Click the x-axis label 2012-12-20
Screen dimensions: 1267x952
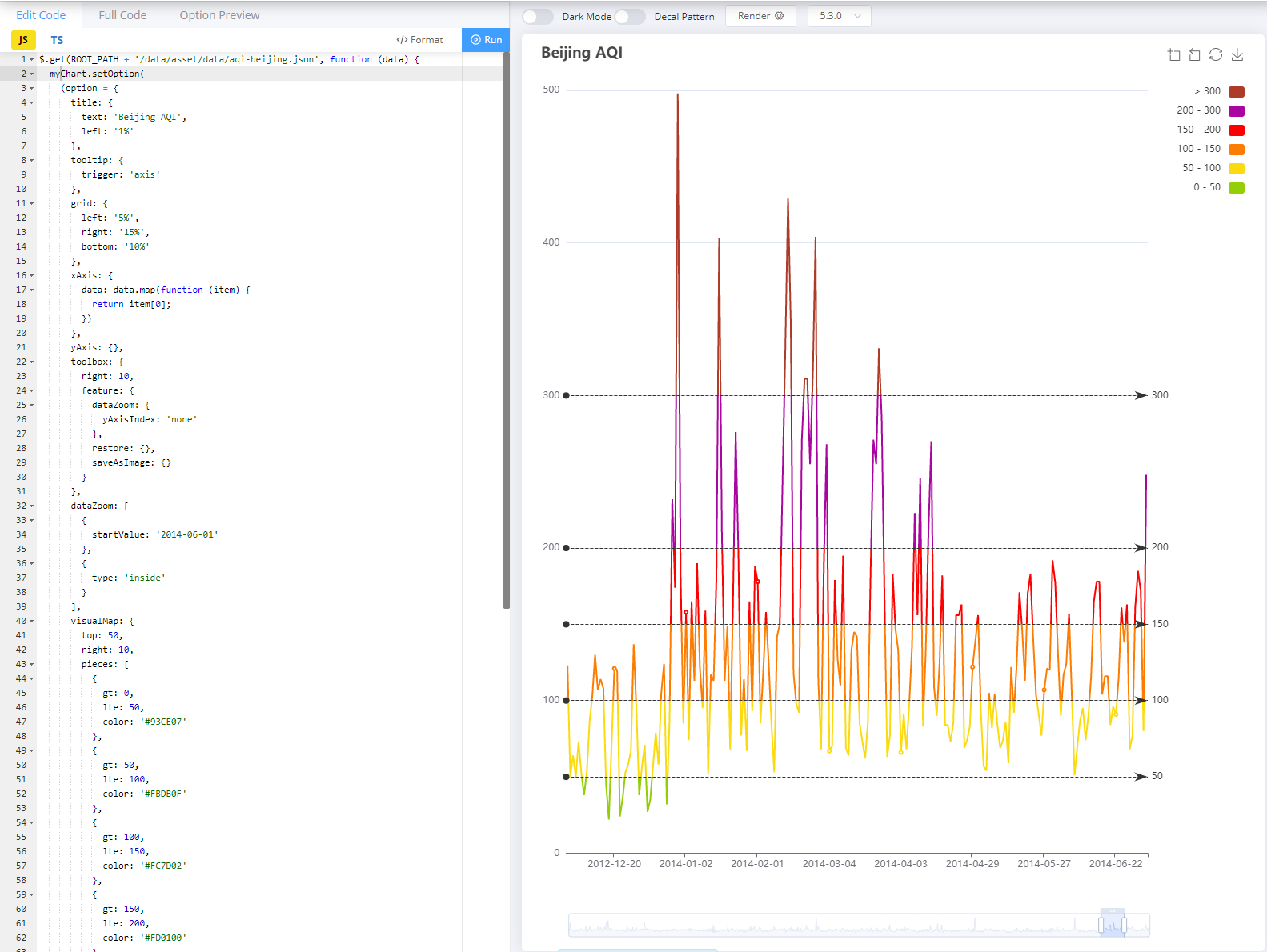tap(614, 864)
